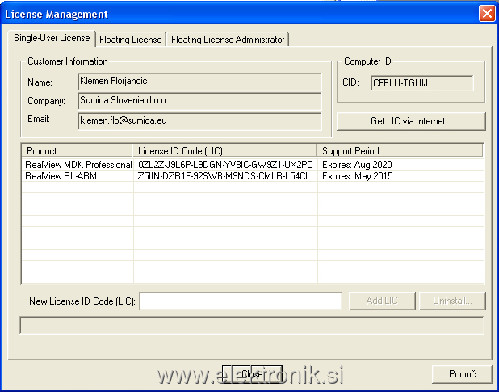Click the Help button at the bottom right

tap(462, 374)
